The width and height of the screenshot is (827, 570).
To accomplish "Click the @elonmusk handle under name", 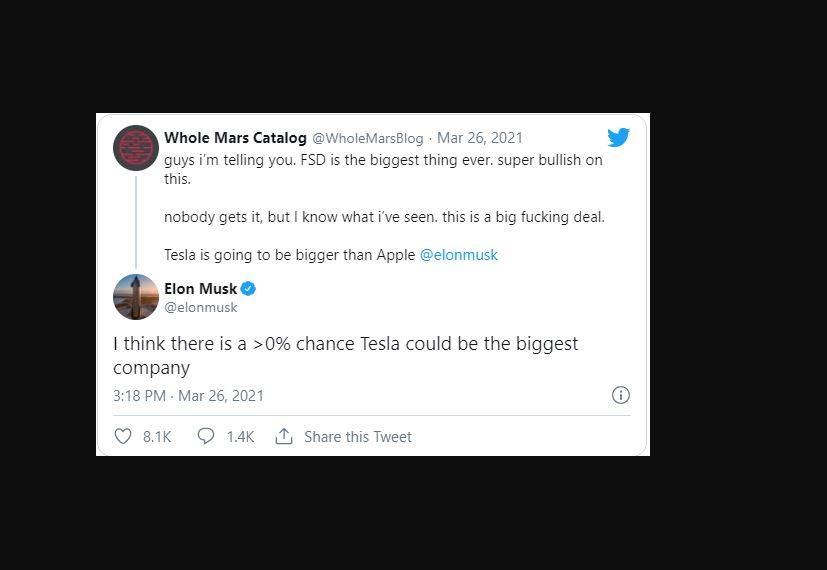I will coord(201,308).
